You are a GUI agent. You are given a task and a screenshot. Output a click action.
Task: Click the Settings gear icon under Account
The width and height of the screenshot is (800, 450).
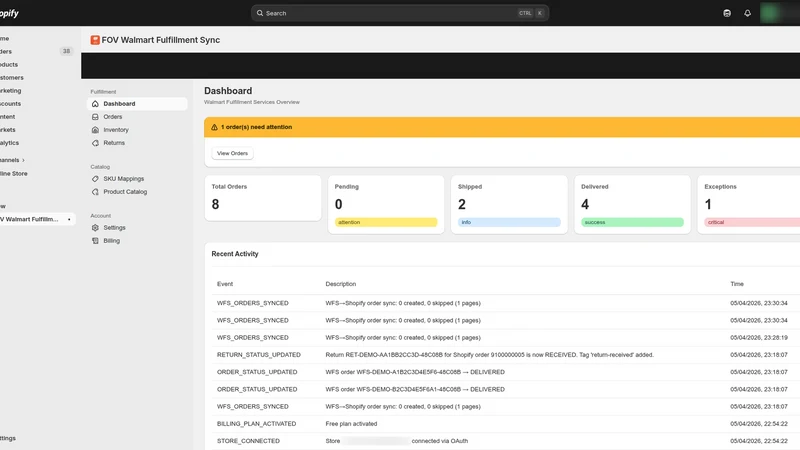coord(95,228)
